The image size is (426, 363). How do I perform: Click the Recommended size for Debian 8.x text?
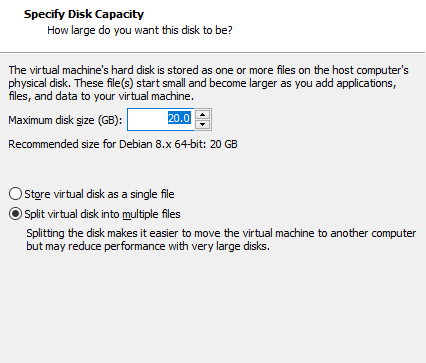[x=123, y=144]
